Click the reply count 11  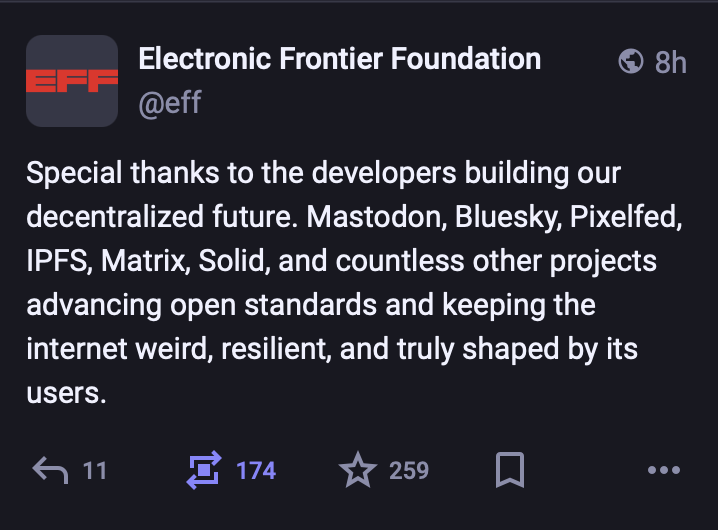tap(95, 470)
